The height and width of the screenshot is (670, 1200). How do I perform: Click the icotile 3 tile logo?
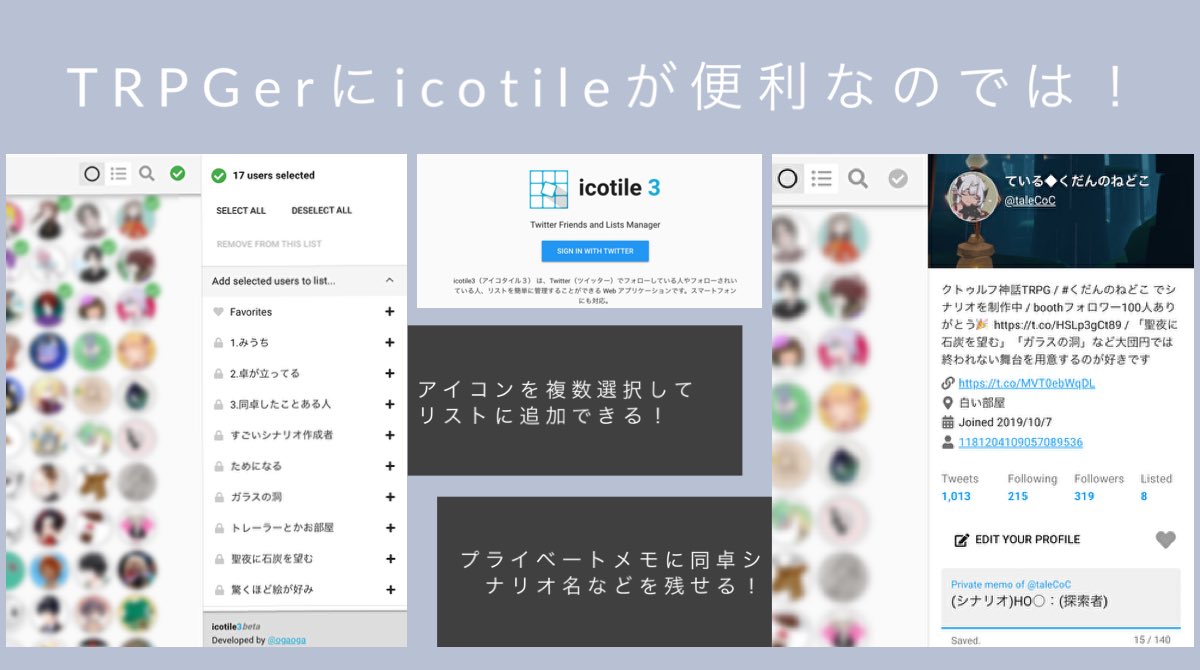[549, 188]
